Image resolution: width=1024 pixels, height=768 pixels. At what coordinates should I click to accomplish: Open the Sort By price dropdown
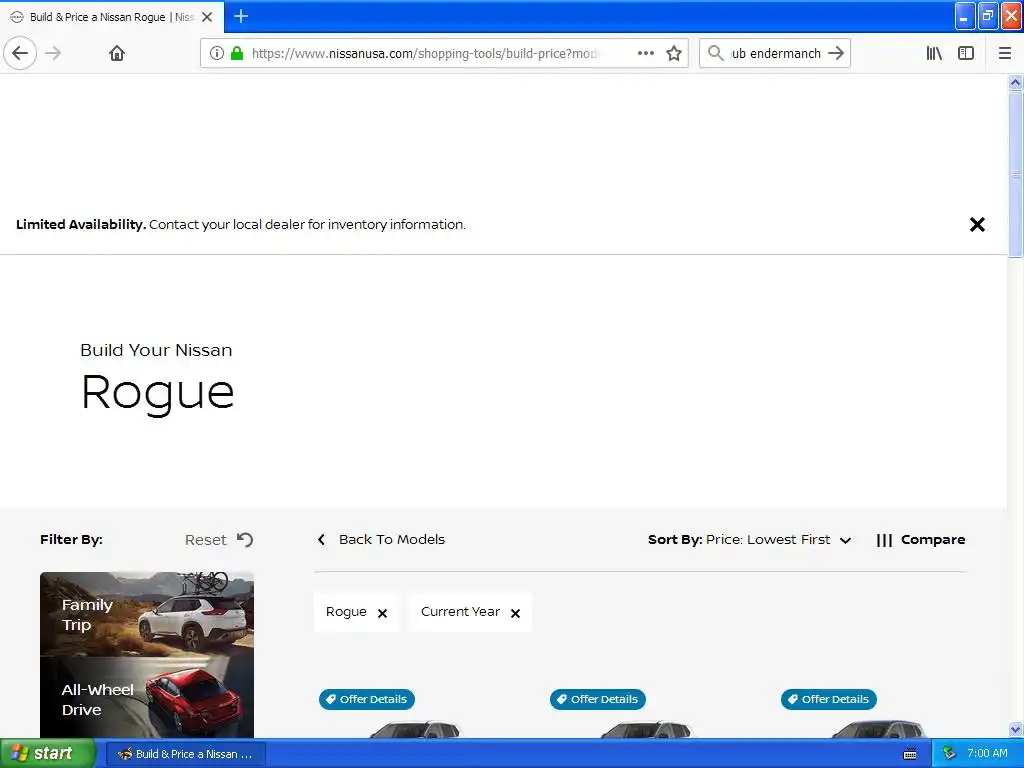[750, 539]
